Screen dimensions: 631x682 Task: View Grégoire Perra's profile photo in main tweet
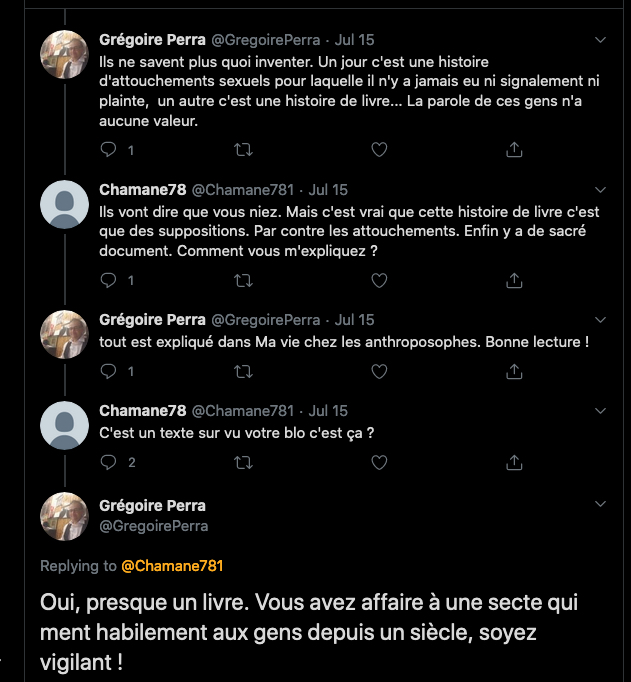(x=65, y=516)
